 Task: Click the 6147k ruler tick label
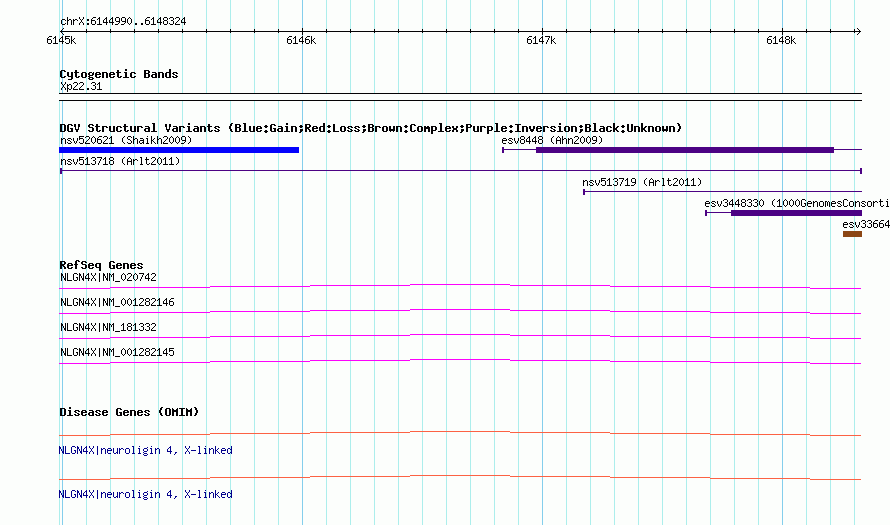click(x=541, y=40)
